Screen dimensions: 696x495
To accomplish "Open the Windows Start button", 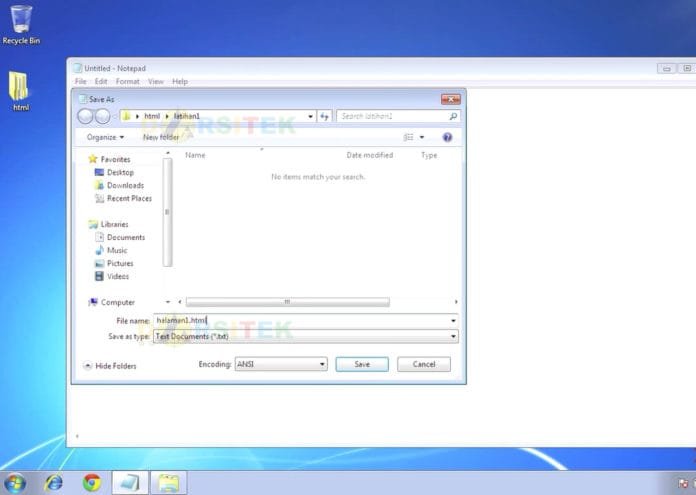I will coord(14,483).
